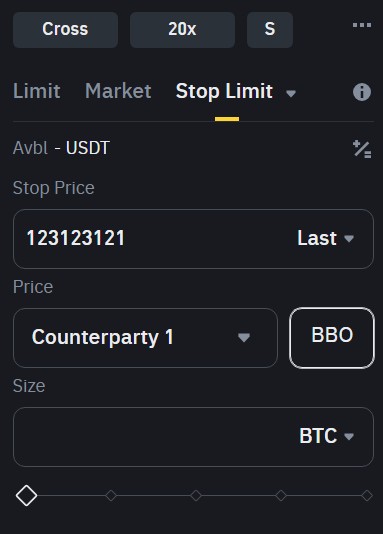This screenshot has width=383, height=534.
Task: Set size slider to the 100% marker
Action: tap(367, 496)
